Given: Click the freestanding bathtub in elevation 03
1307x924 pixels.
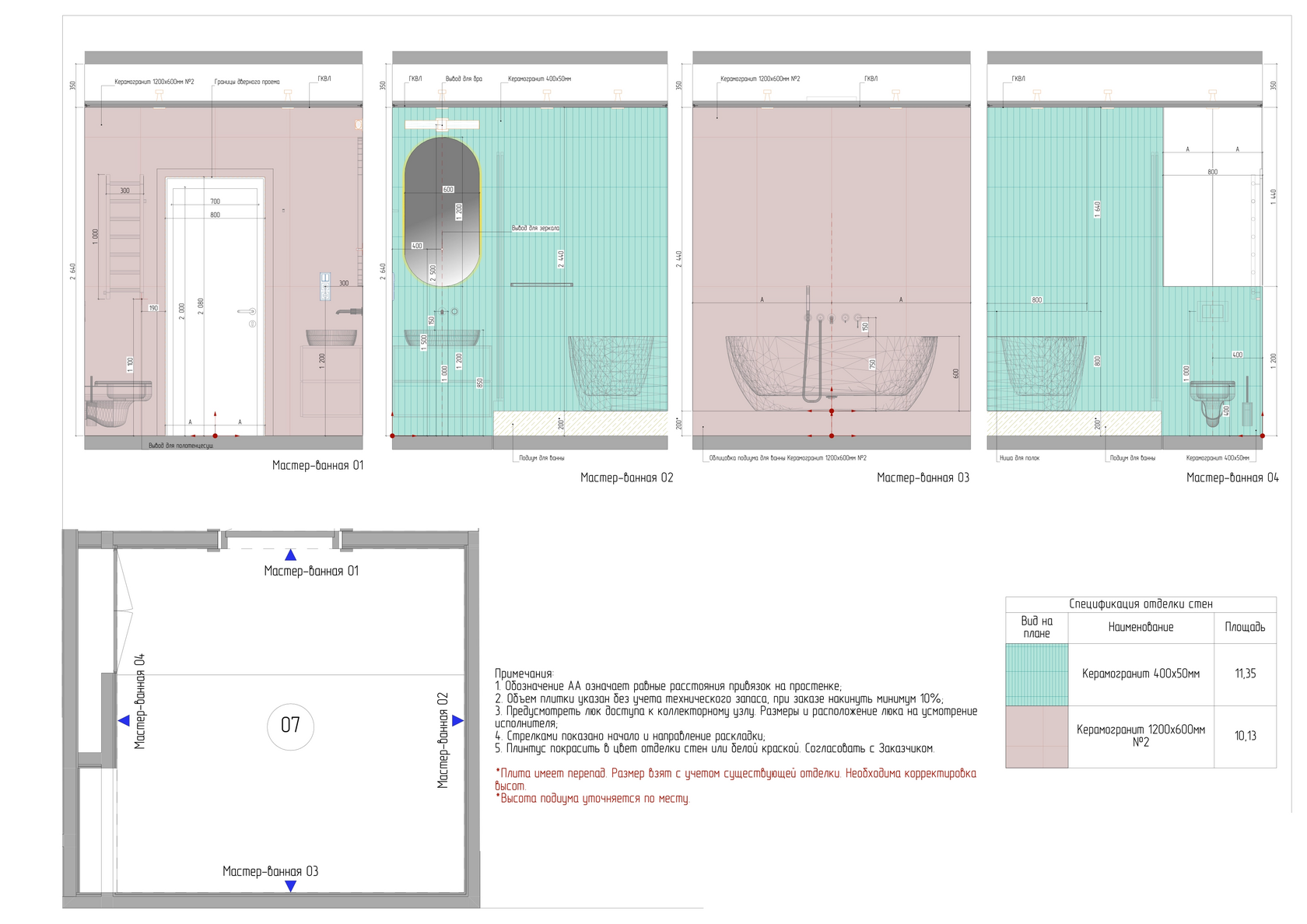Looking at the screenshot, I should 831,373.
